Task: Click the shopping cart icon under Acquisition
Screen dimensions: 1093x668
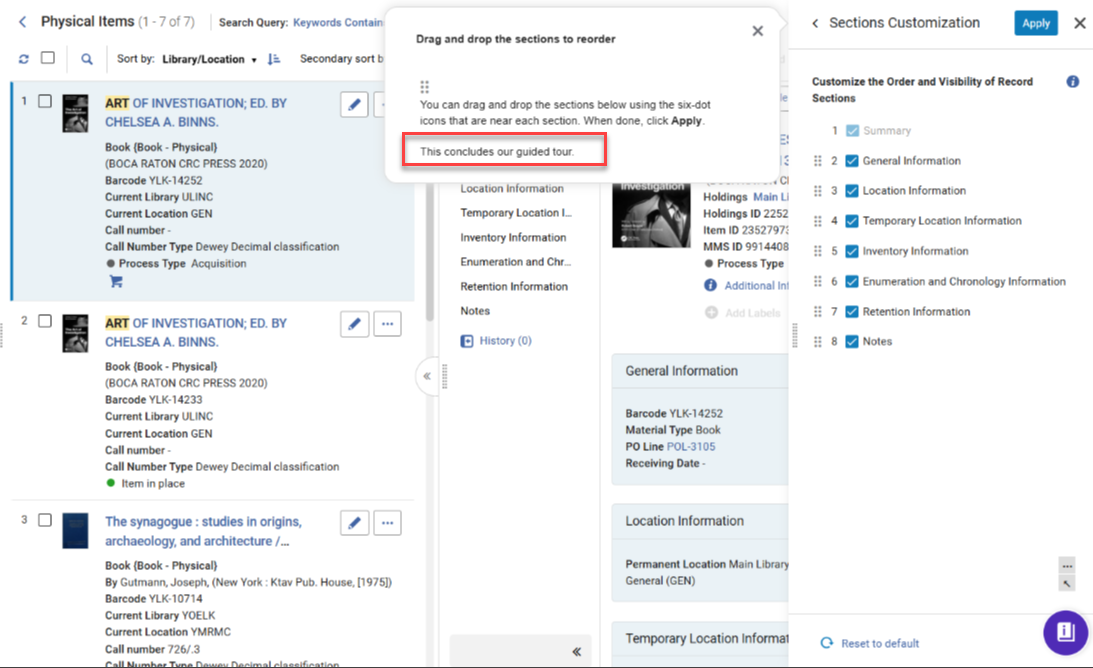Action: coord(116,281)
